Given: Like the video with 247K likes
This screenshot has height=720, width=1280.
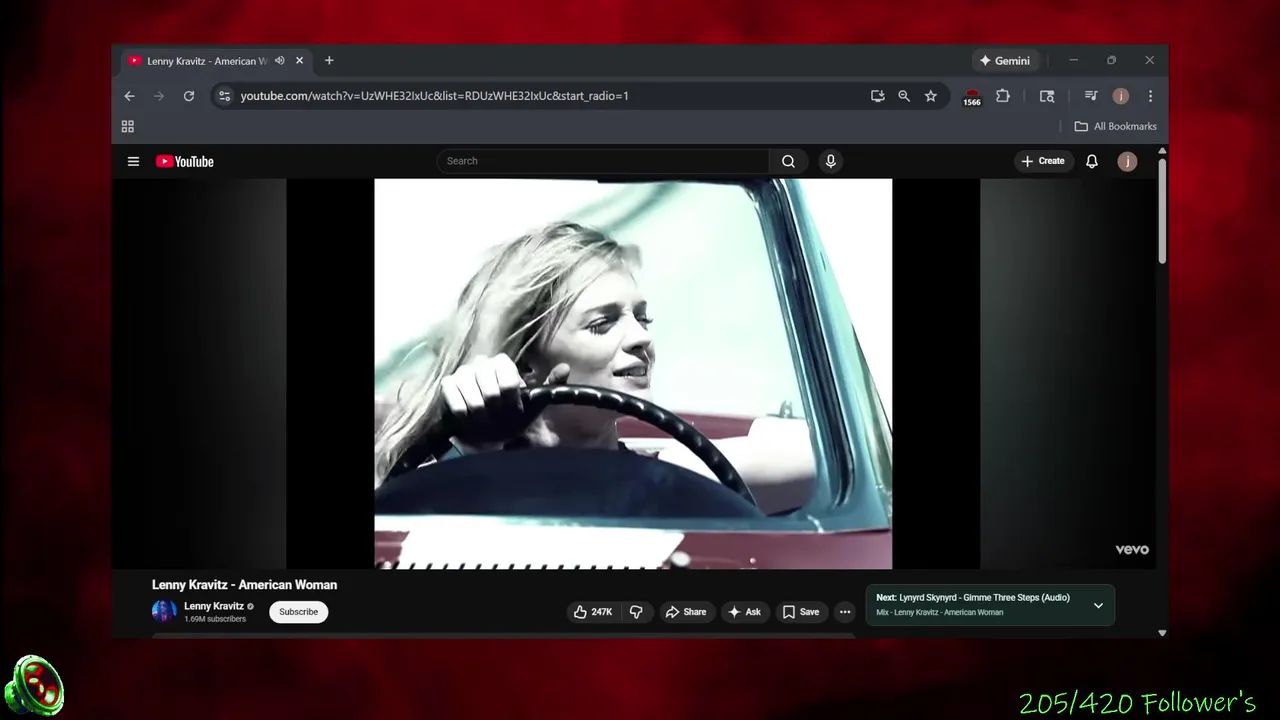Looking at the screenshot, I should (x=593, y=612).
